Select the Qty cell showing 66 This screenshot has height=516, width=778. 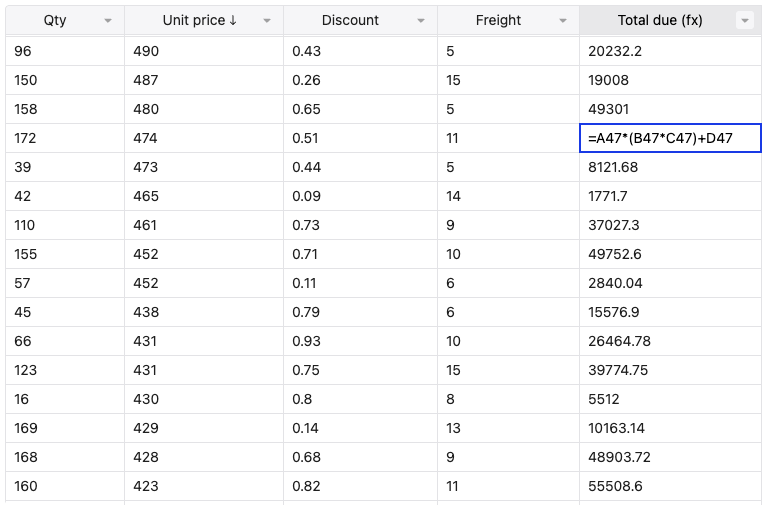65,341
